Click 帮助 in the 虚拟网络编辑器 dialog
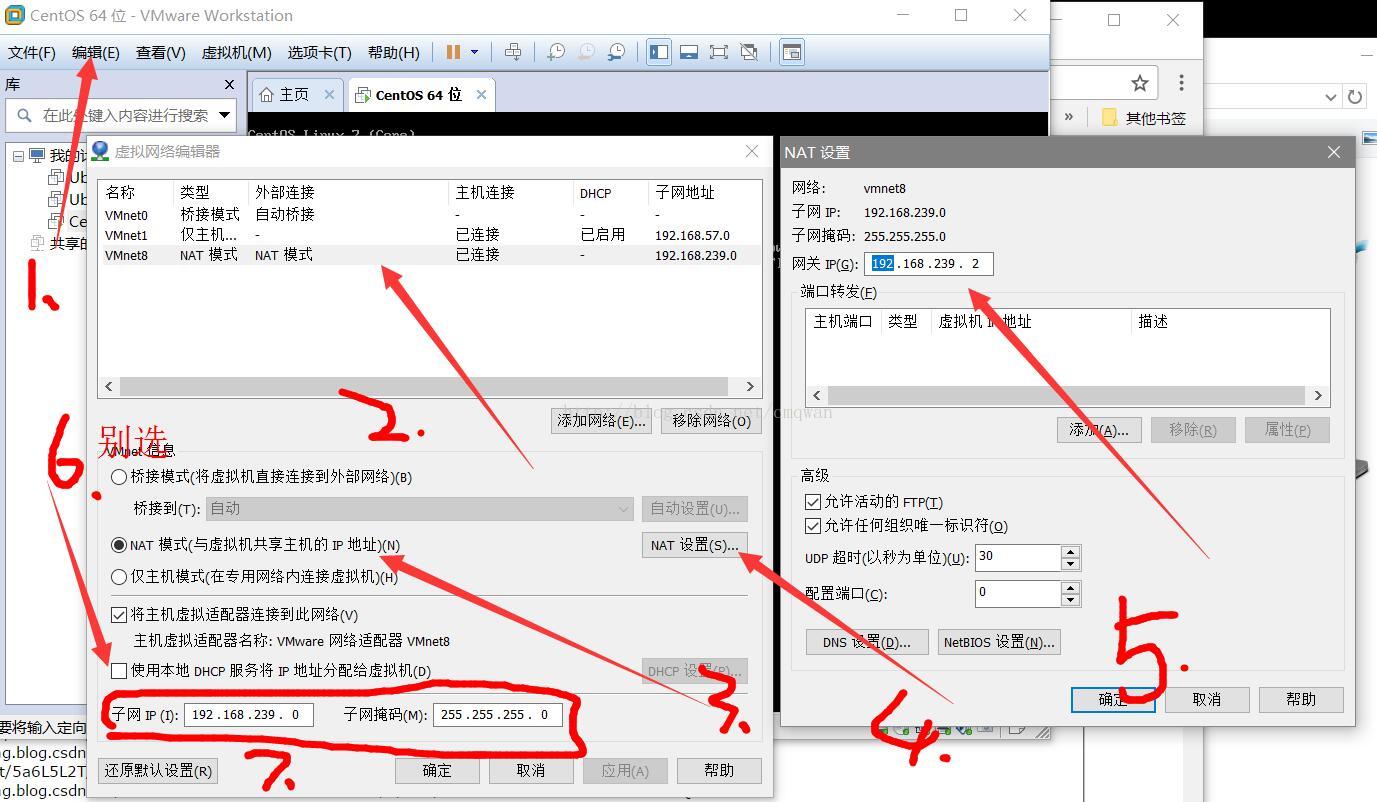The image size is (1377, 802). coord(719,770)
